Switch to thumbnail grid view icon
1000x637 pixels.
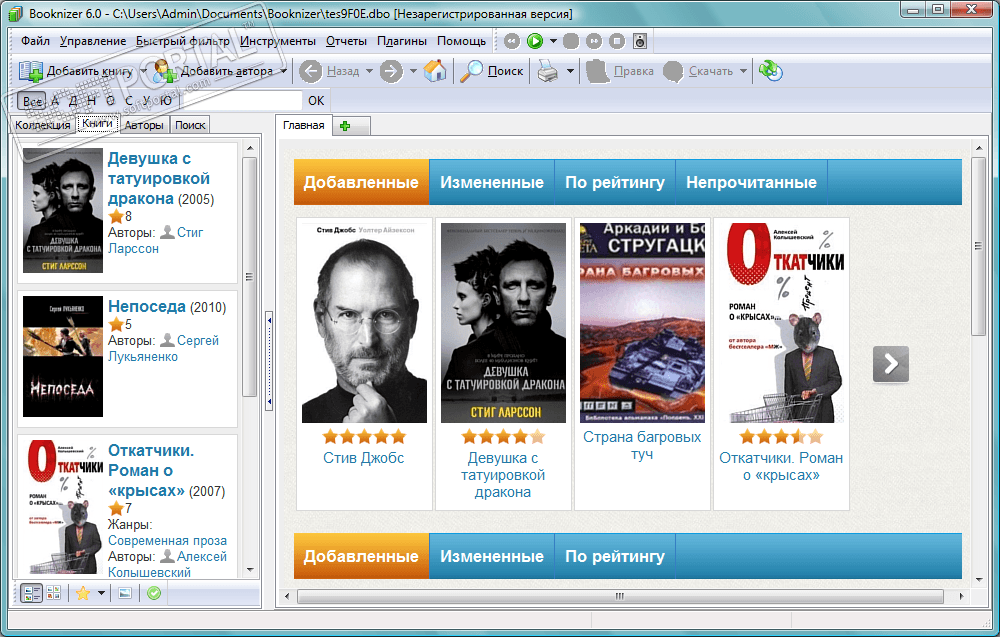click(54, 593)
